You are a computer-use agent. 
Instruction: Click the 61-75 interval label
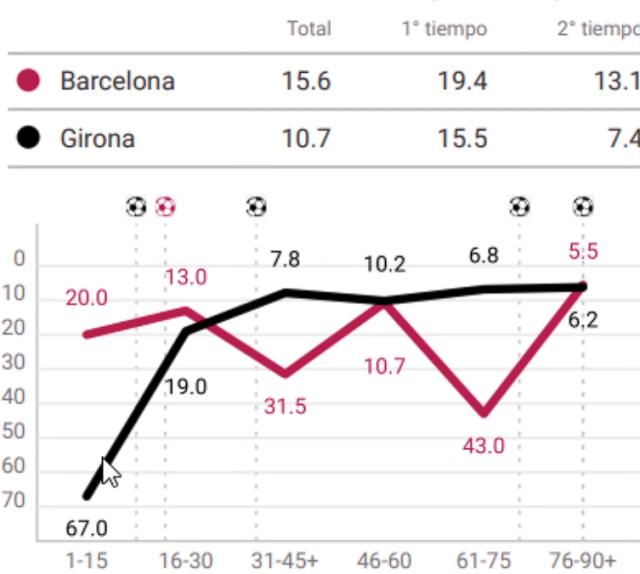tap(484, 560)
